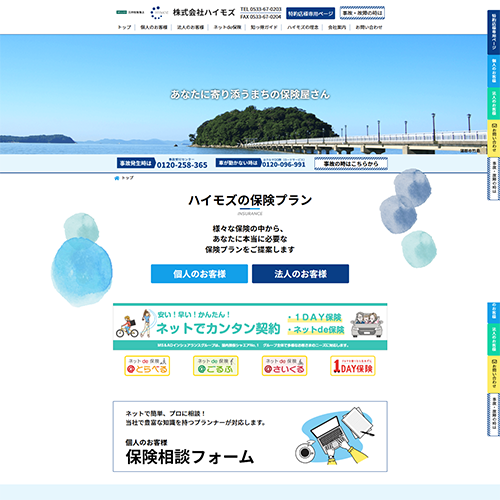Viewport: 500px width, 500px height.
Task: Click the ハイモズの保険プラン heading
Action: pos(250,200)
